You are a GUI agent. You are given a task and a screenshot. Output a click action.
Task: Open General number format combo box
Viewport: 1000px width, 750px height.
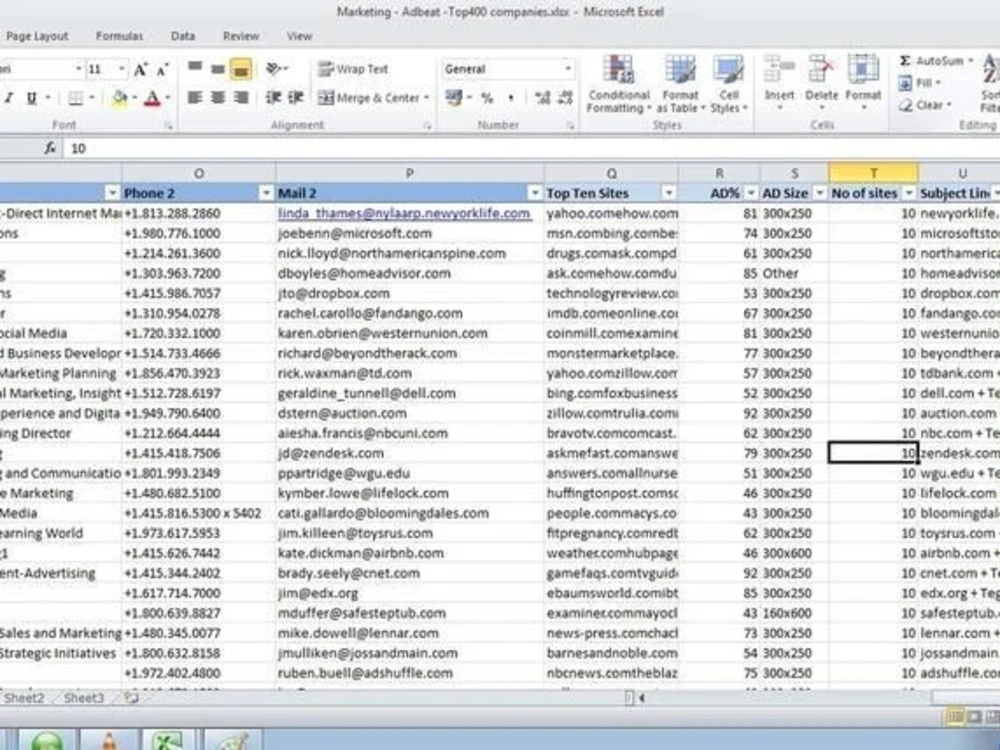coord(508,69)
